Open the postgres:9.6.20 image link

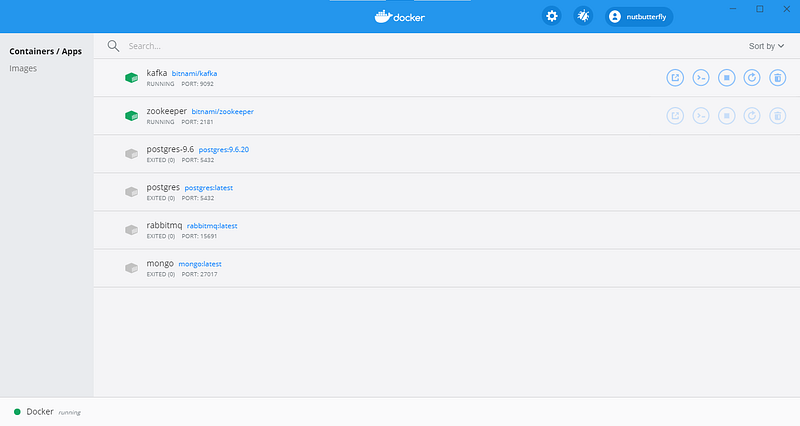(223, 149)
